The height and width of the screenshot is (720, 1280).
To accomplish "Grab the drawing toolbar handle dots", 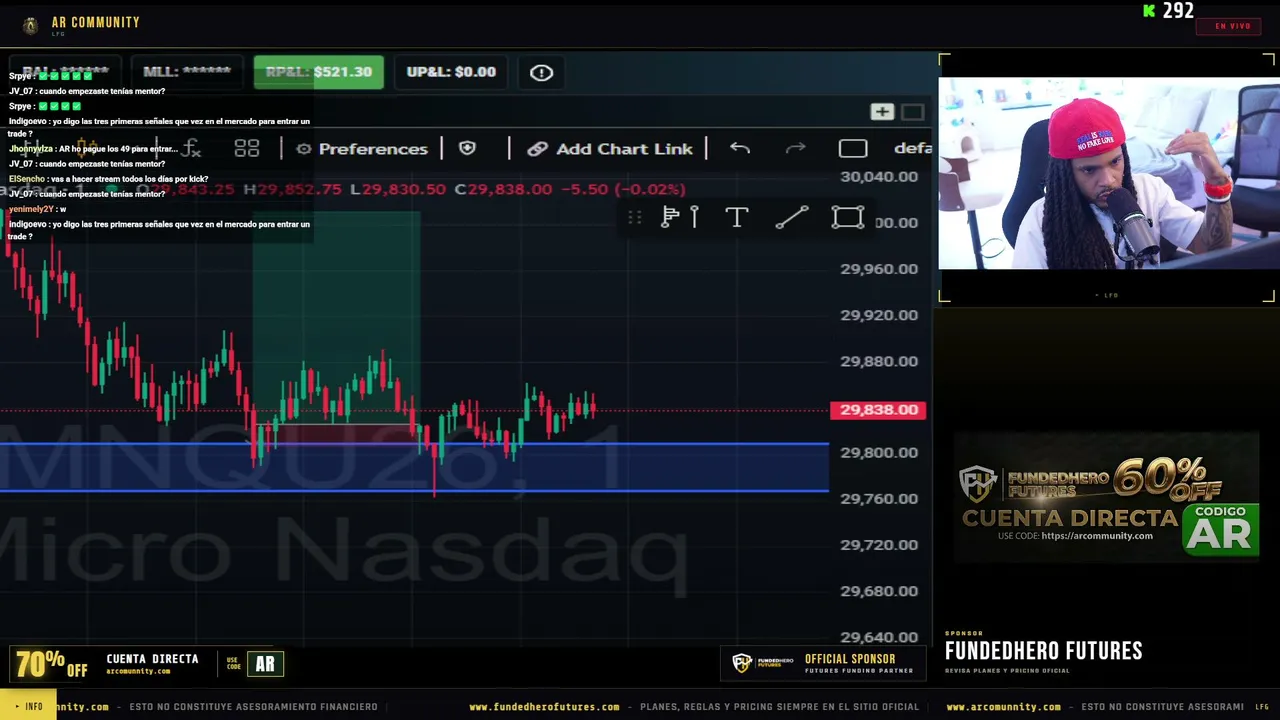I will [x=634, y=217].
